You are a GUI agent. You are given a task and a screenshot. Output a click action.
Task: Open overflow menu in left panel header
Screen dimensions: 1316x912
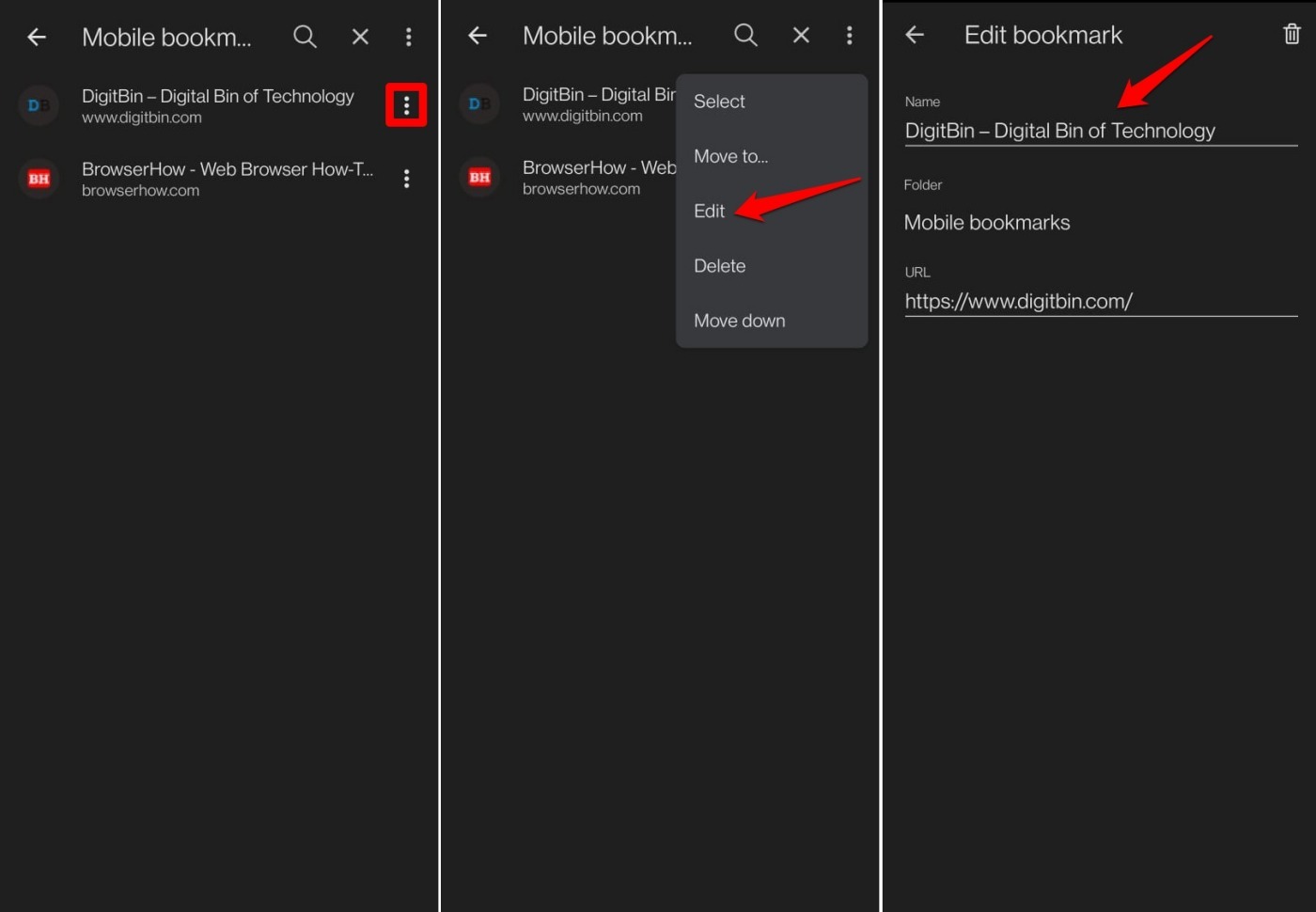[408, 37]
